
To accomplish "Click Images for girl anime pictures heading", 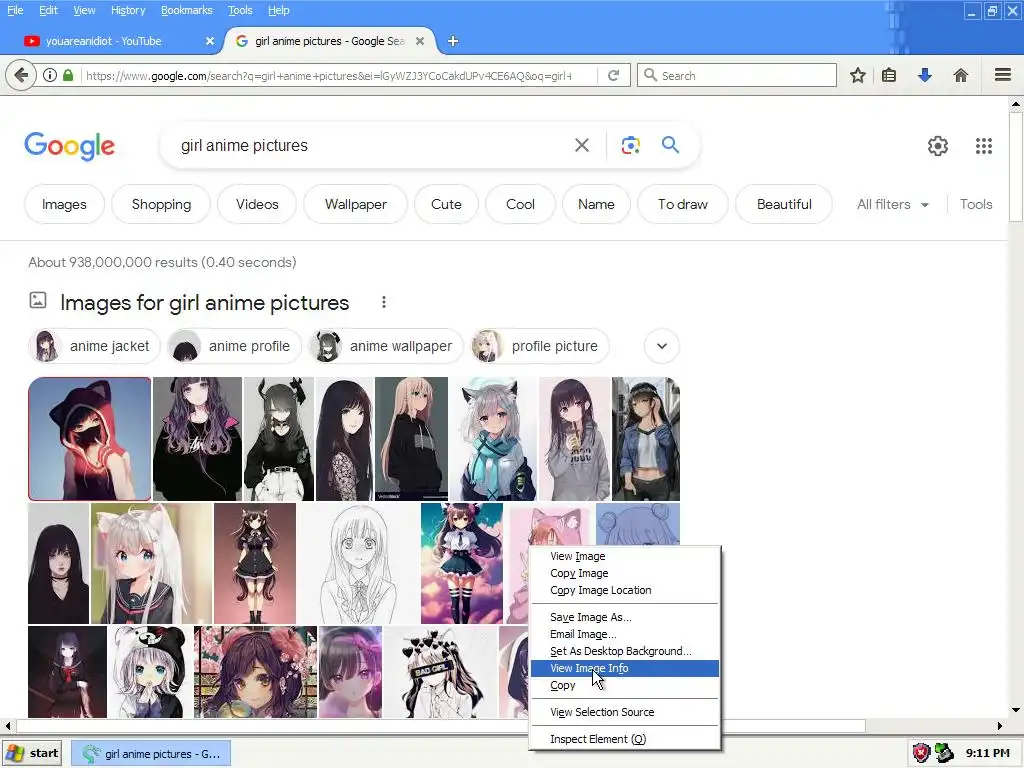I will point(204,303).
